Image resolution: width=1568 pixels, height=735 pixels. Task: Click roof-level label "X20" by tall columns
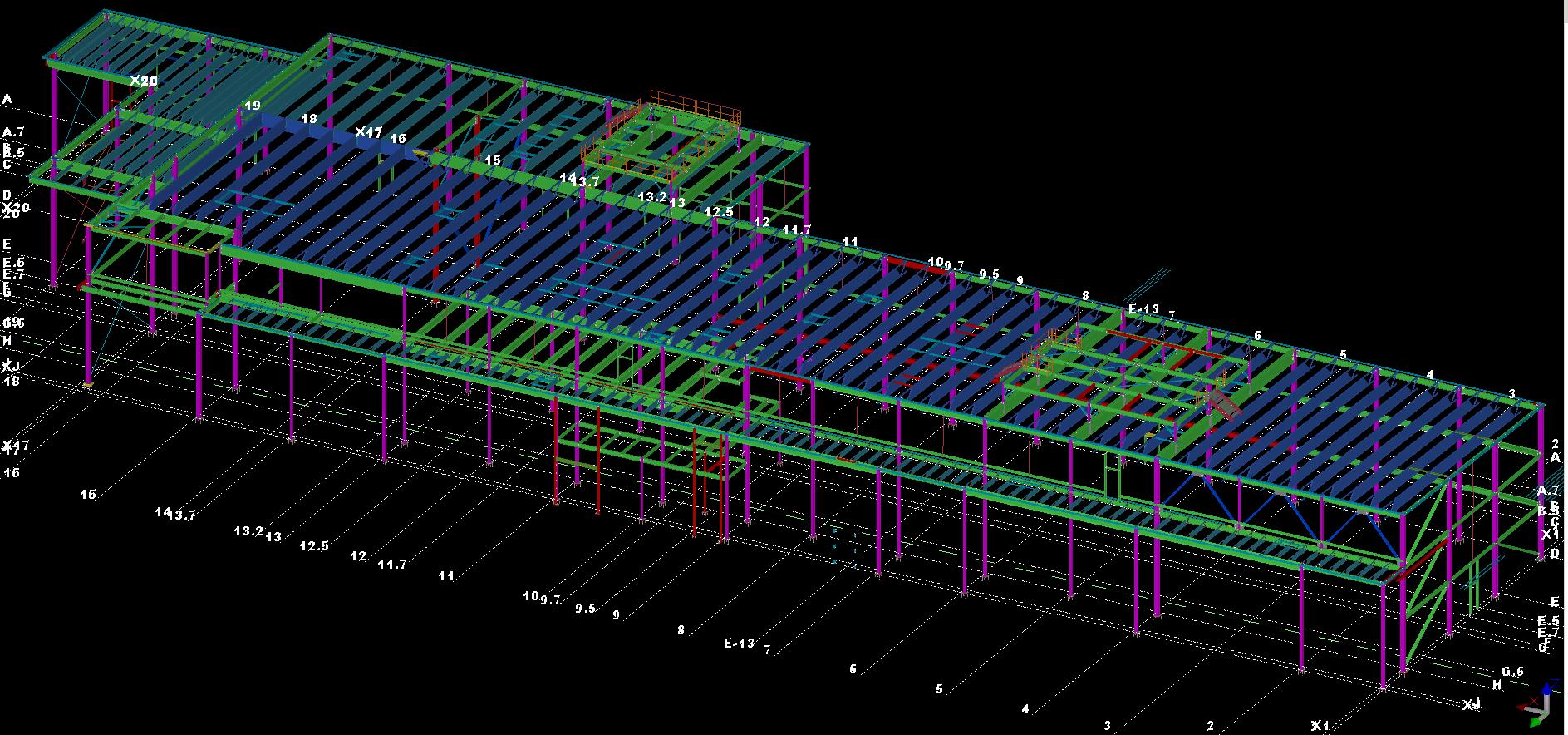144,81
